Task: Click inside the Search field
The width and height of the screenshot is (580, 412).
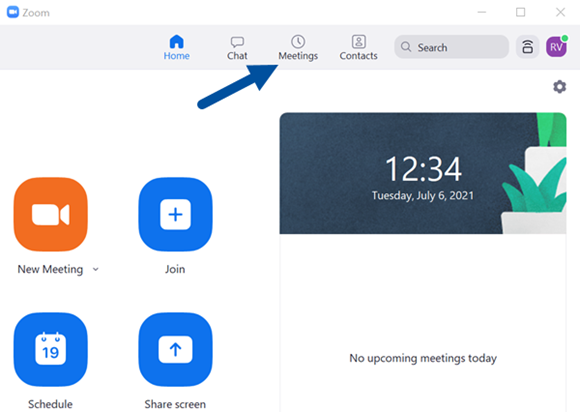Action: pos(451,47)
